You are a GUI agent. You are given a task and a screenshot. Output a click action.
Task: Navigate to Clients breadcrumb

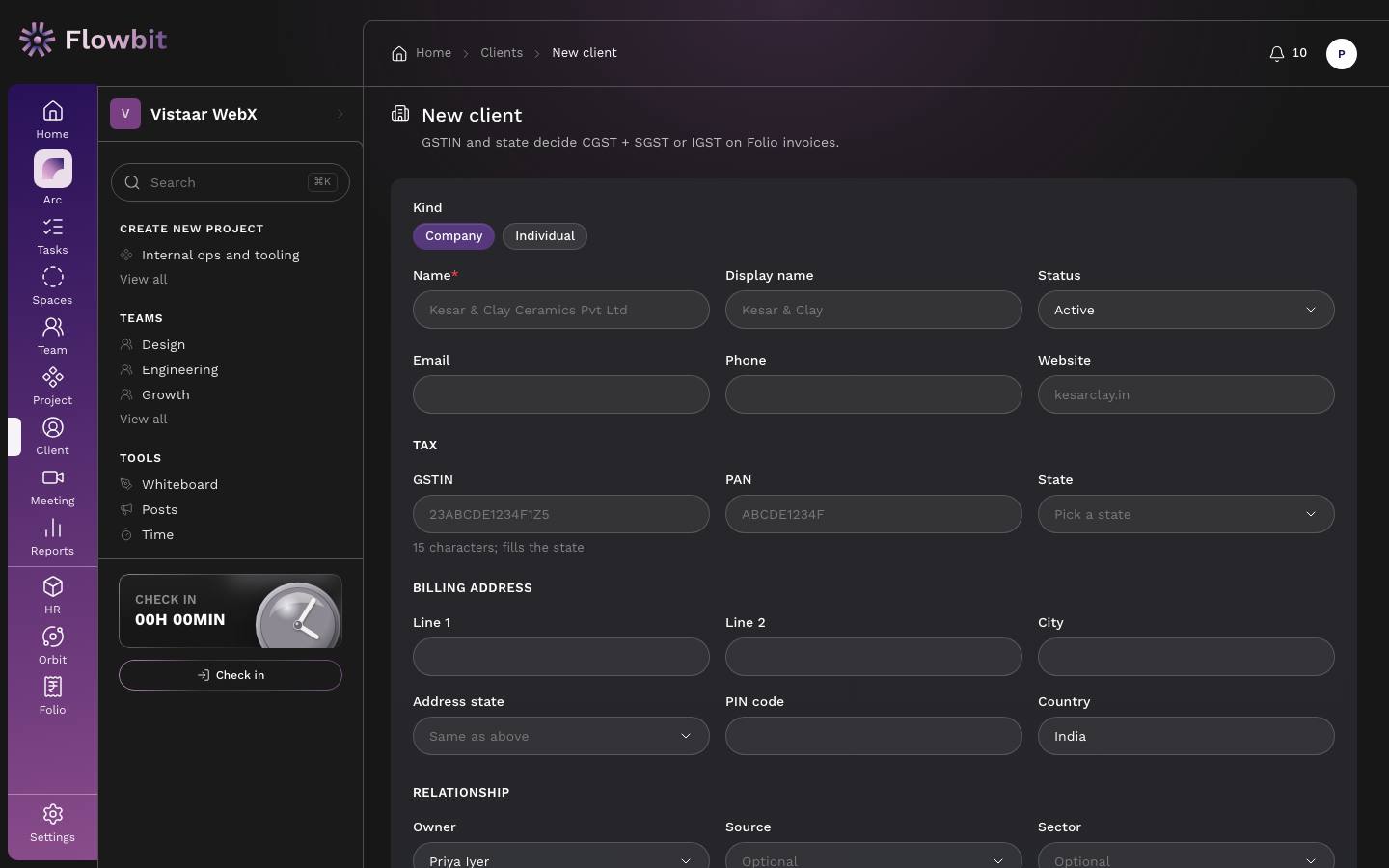point(502,53)
